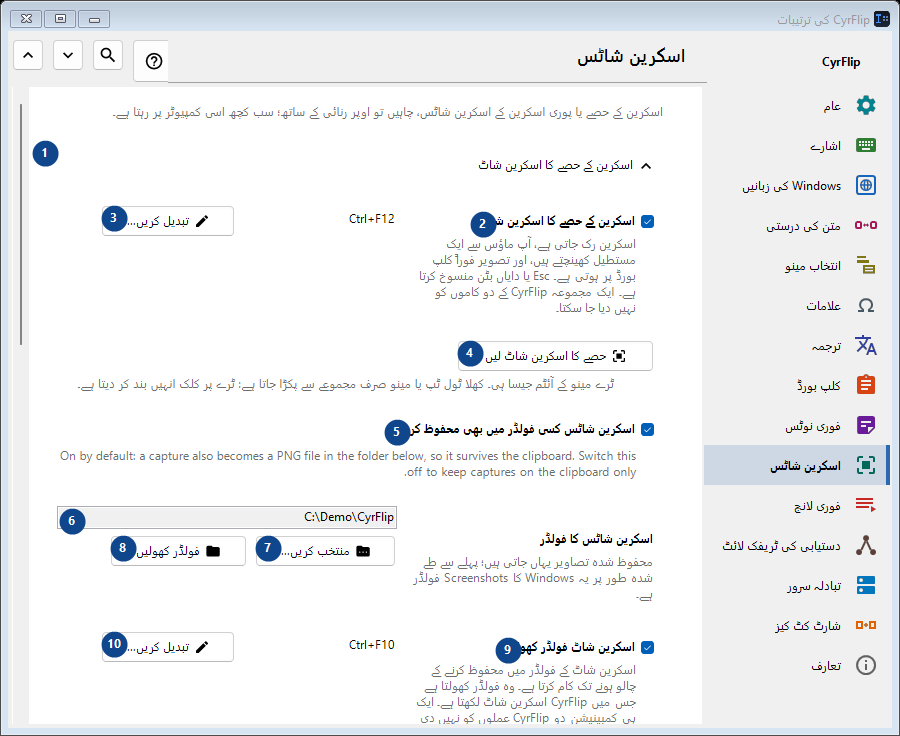Image resolution: width=900 pixels, height=736 pixels.
Task: Click the help question mark icon
Action: (154, 61)
